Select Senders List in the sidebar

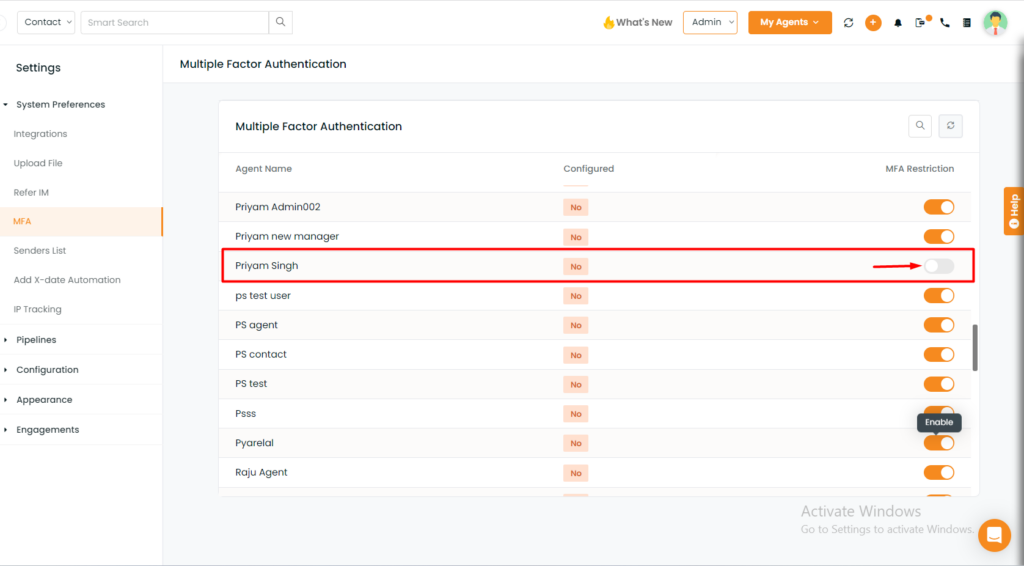click(x=40, y=251)
